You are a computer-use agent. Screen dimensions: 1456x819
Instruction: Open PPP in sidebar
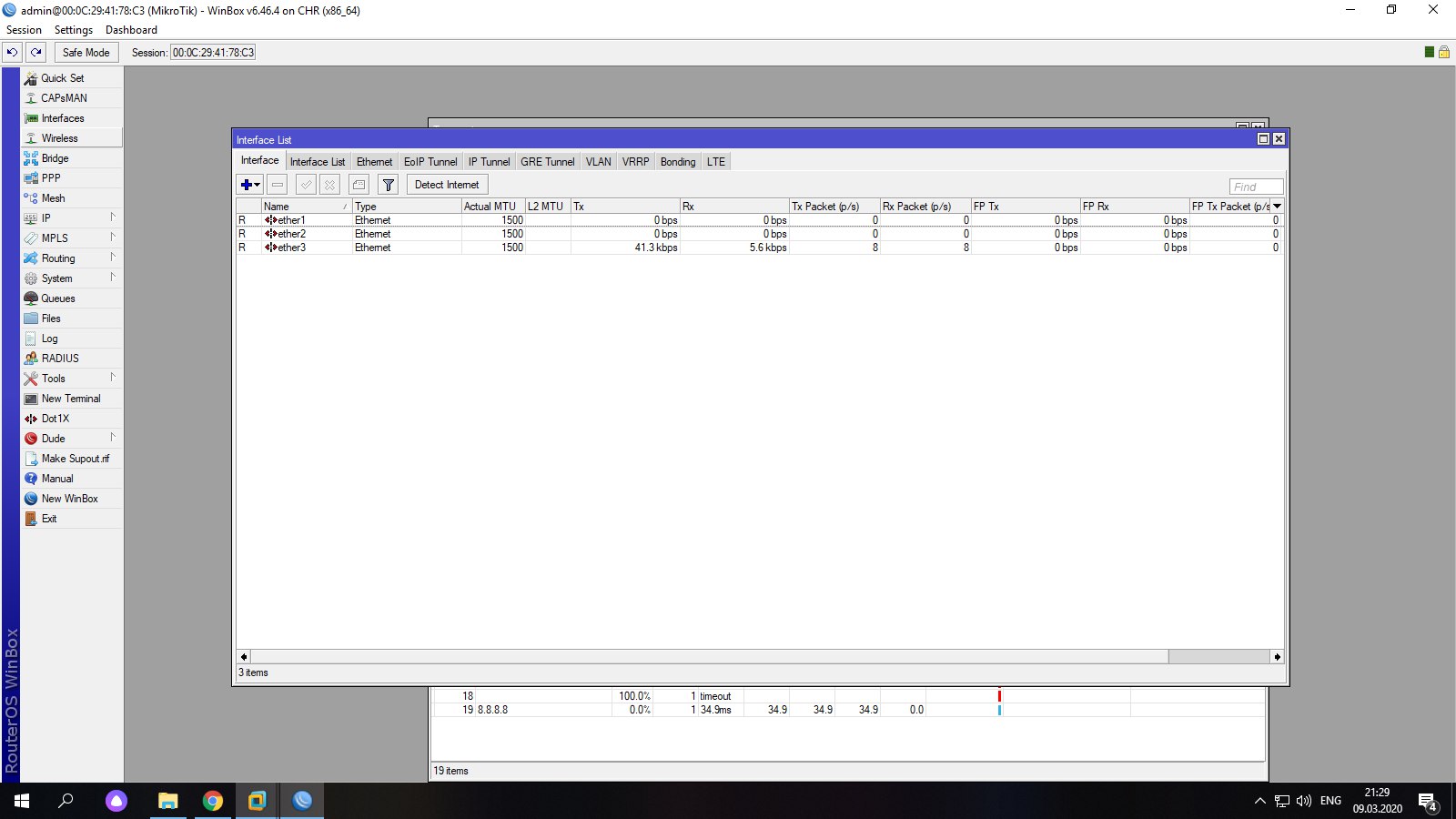(72, 178)
